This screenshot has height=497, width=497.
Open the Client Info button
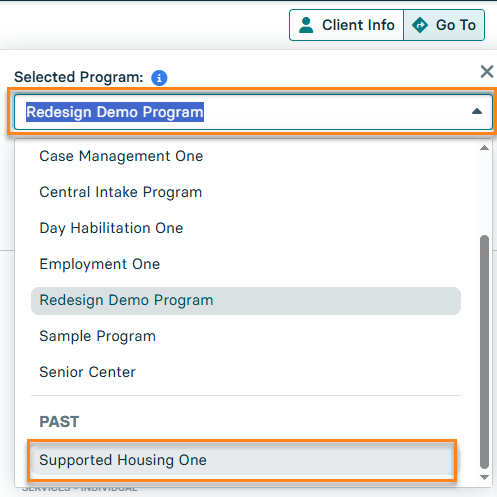(347, 25)
